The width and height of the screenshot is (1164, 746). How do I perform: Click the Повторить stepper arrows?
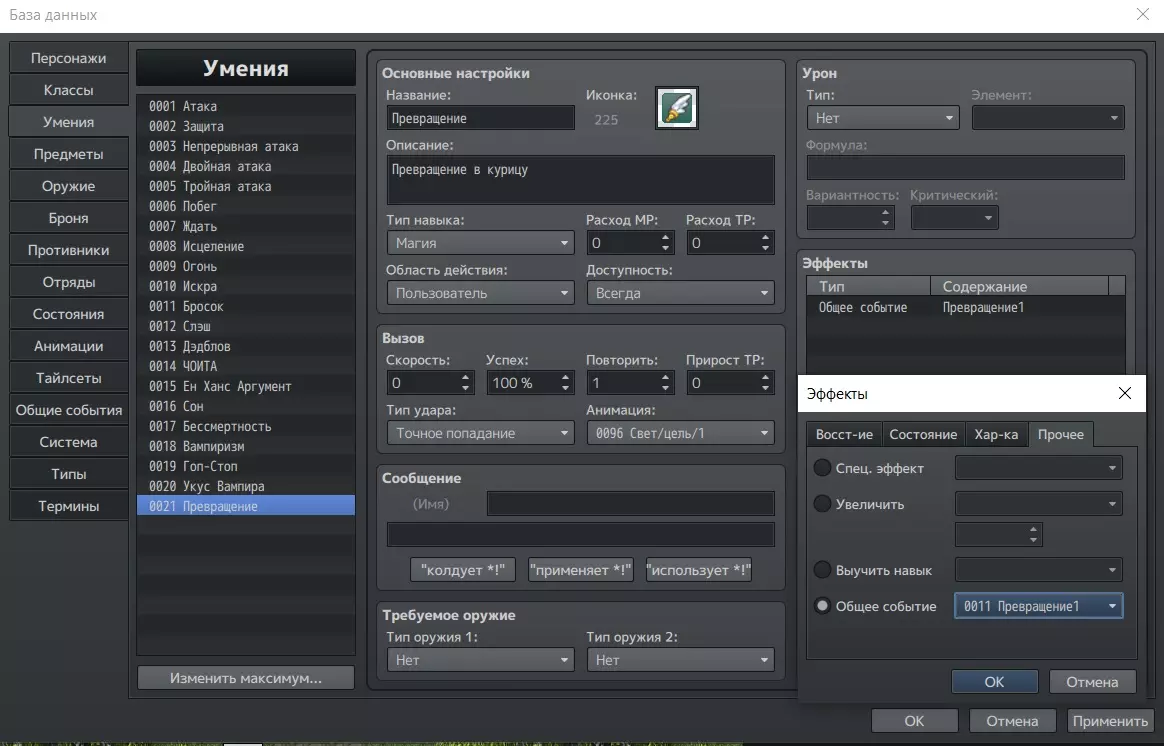(665, 382)
